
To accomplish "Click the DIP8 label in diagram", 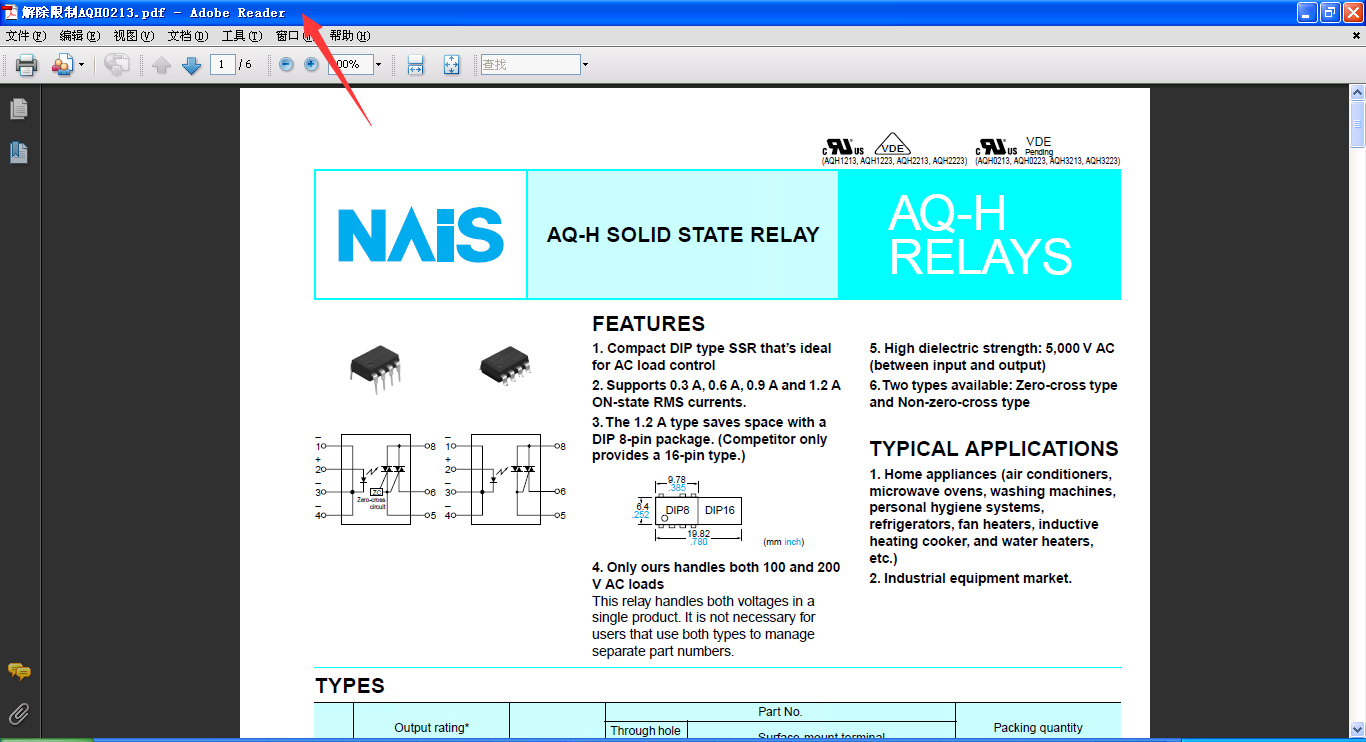I will click(x=677, y=510).
